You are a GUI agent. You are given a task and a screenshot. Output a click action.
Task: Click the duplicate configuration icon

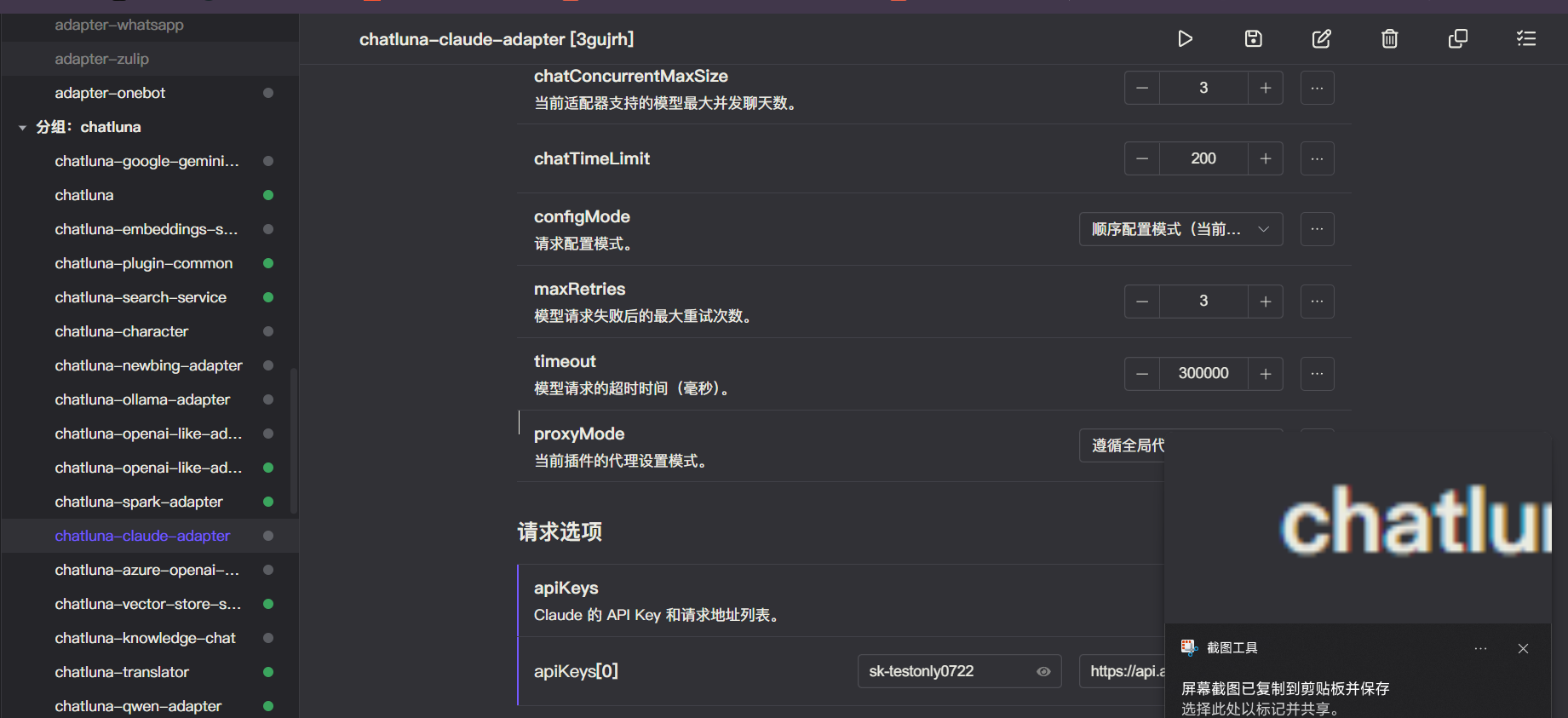coord(1457,39)
